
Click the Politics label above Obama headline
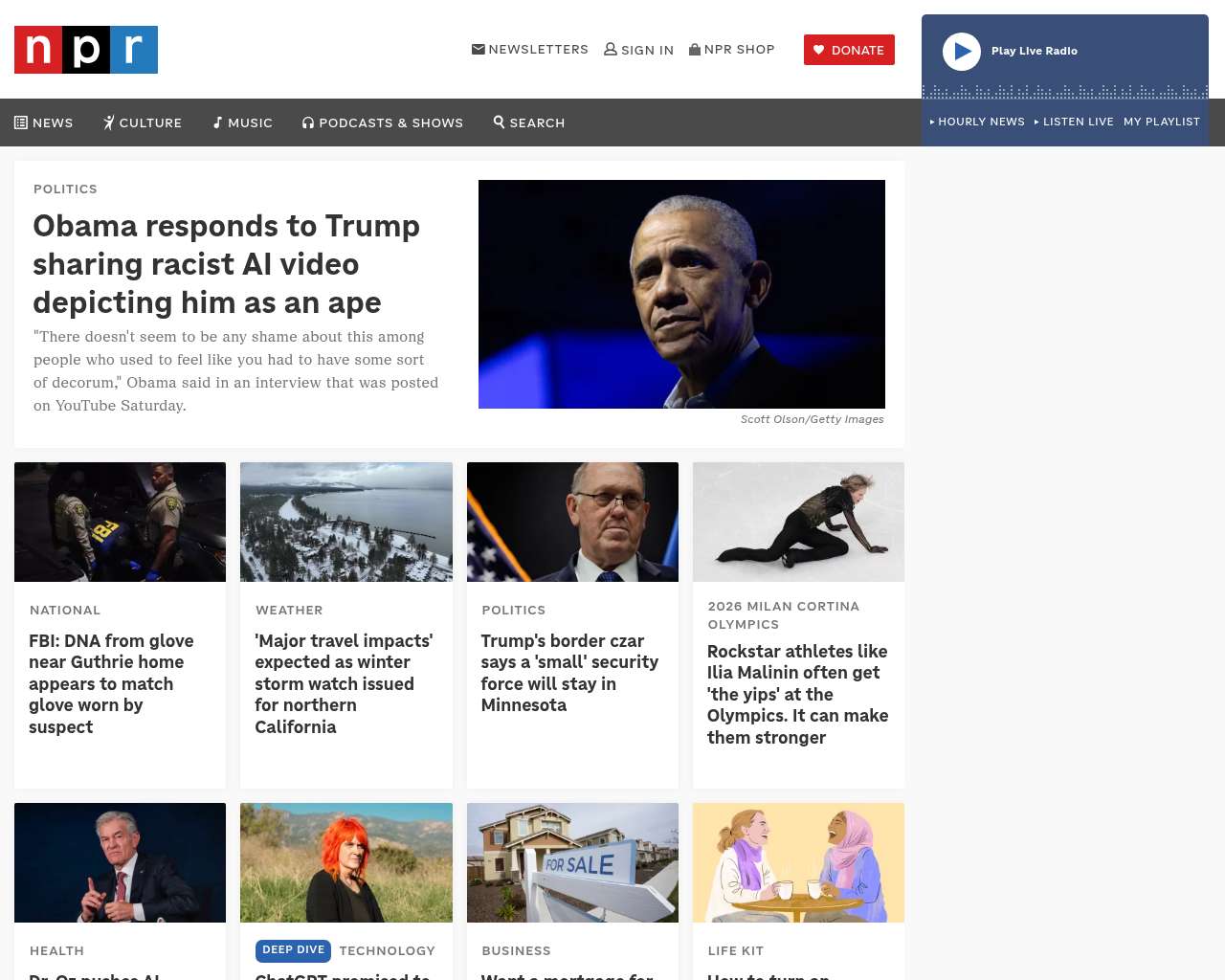coord(65,189)
